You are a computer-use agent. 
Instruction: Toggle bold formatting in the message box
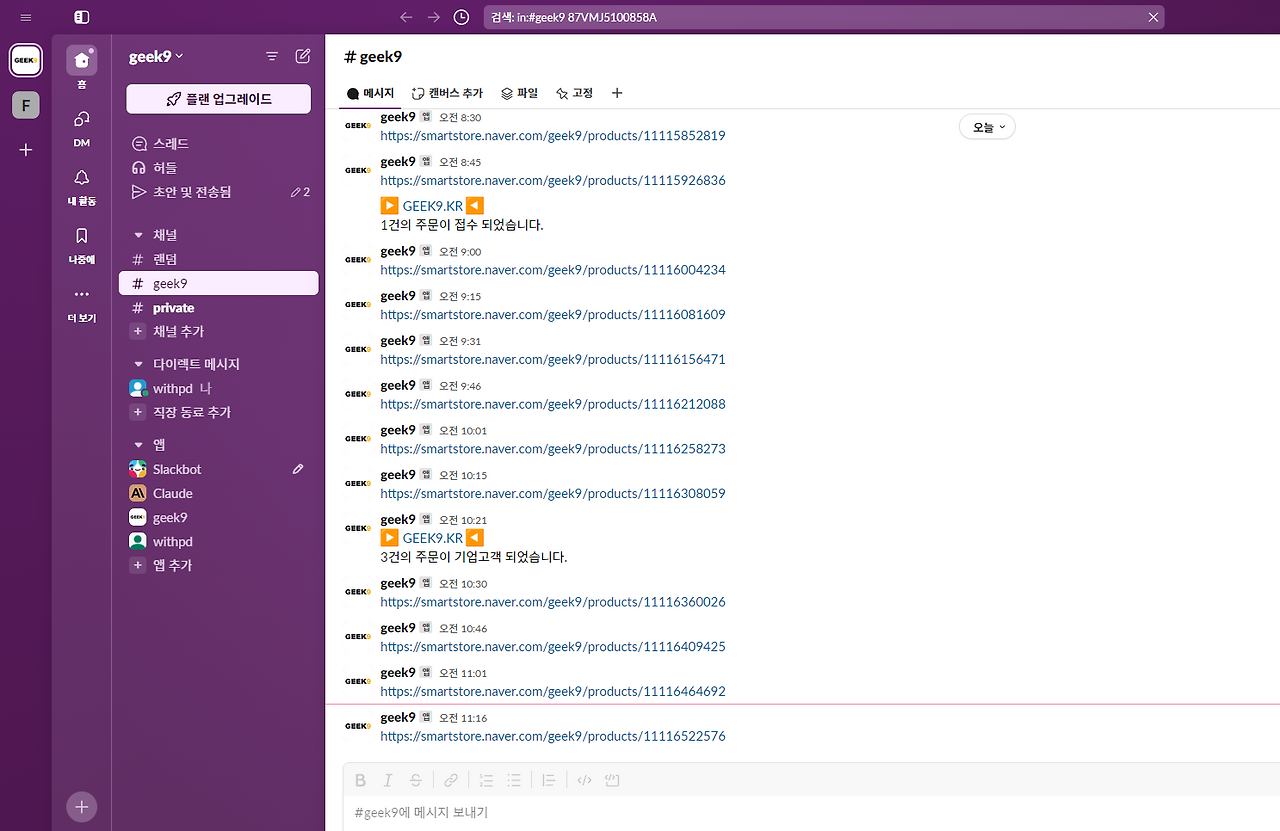[x=360, y=780]
